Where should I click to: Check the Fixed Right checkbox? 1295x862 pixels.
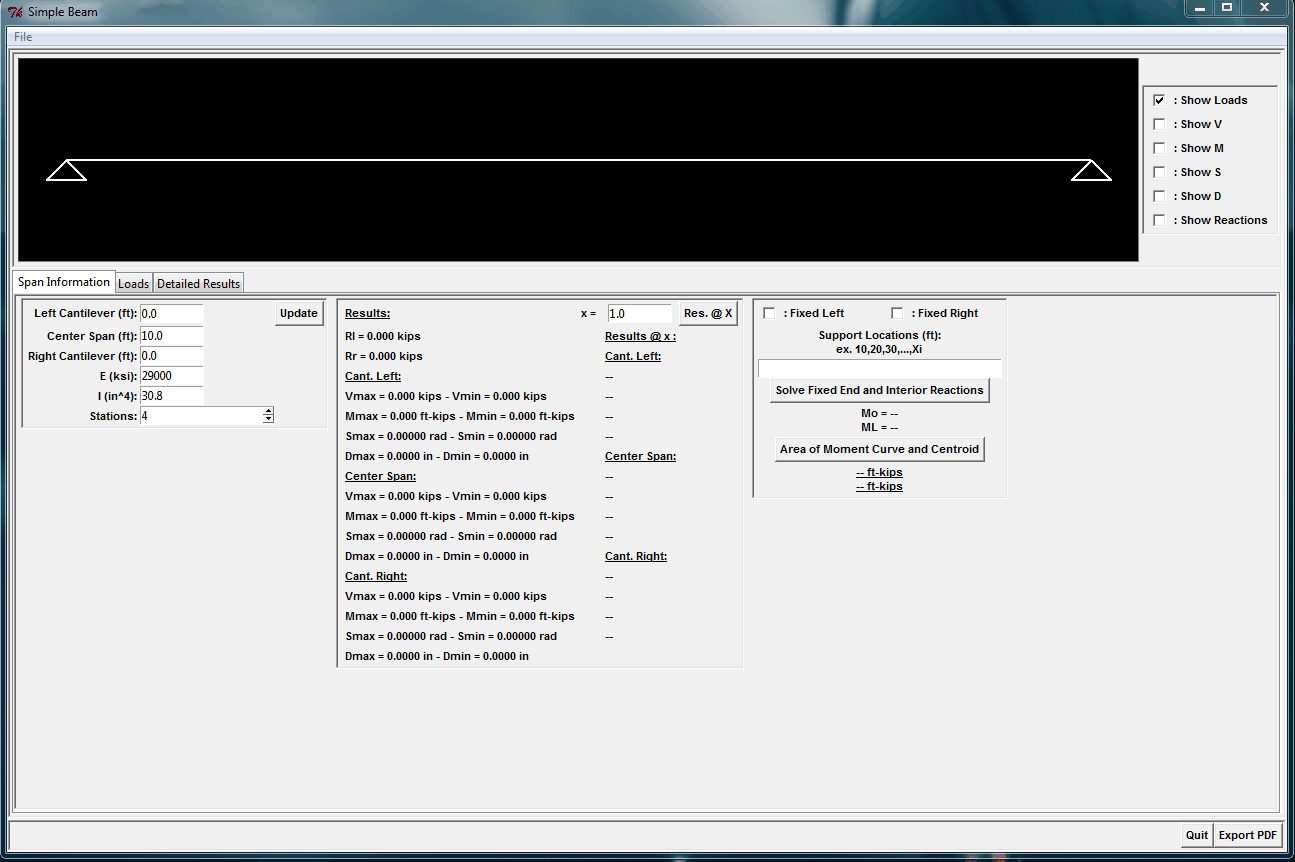tap(897, 313)
